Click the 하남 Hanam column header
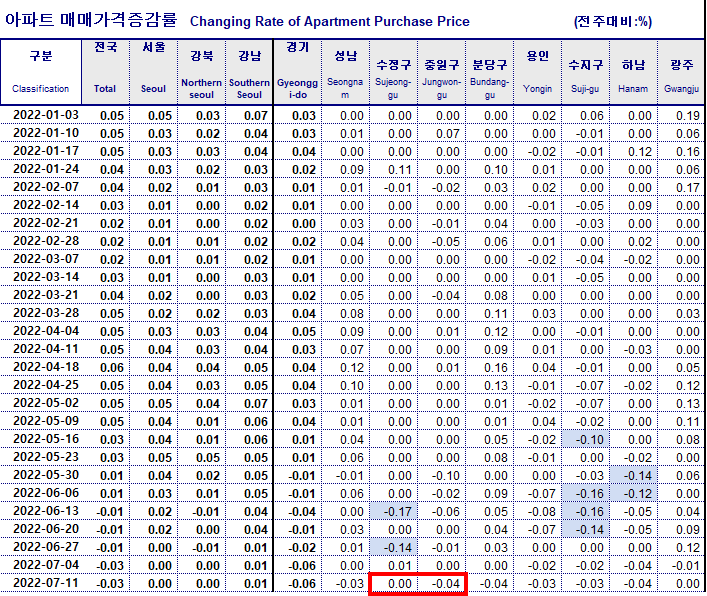 [634, 72]
